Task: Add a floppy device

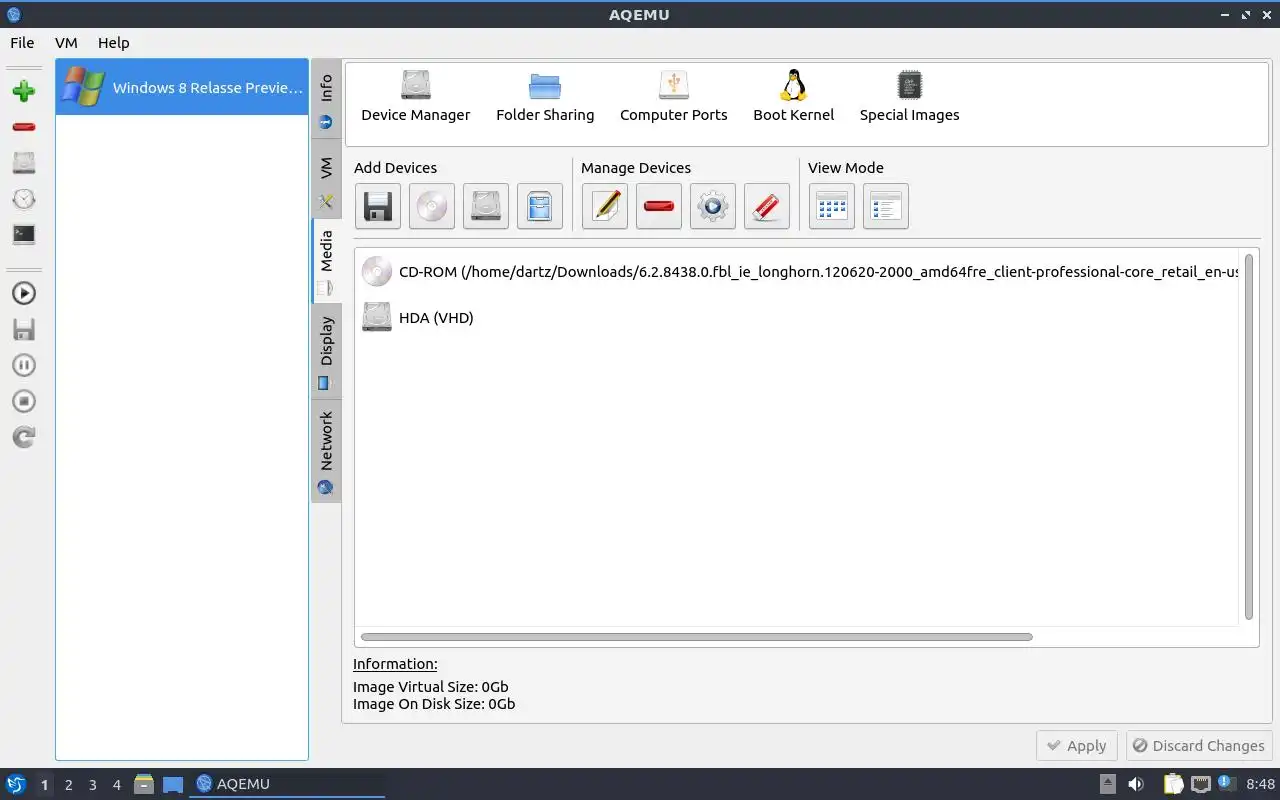Action: 378,206
